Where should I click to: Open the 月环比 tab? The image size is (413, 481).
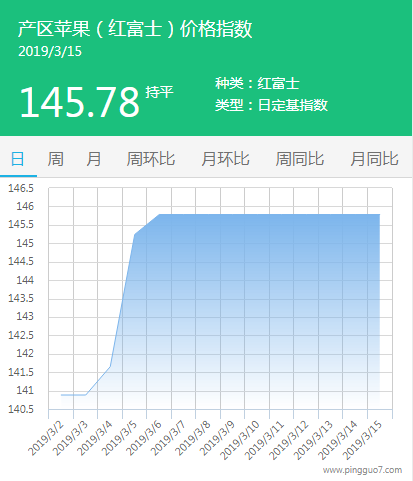point(225,159)
